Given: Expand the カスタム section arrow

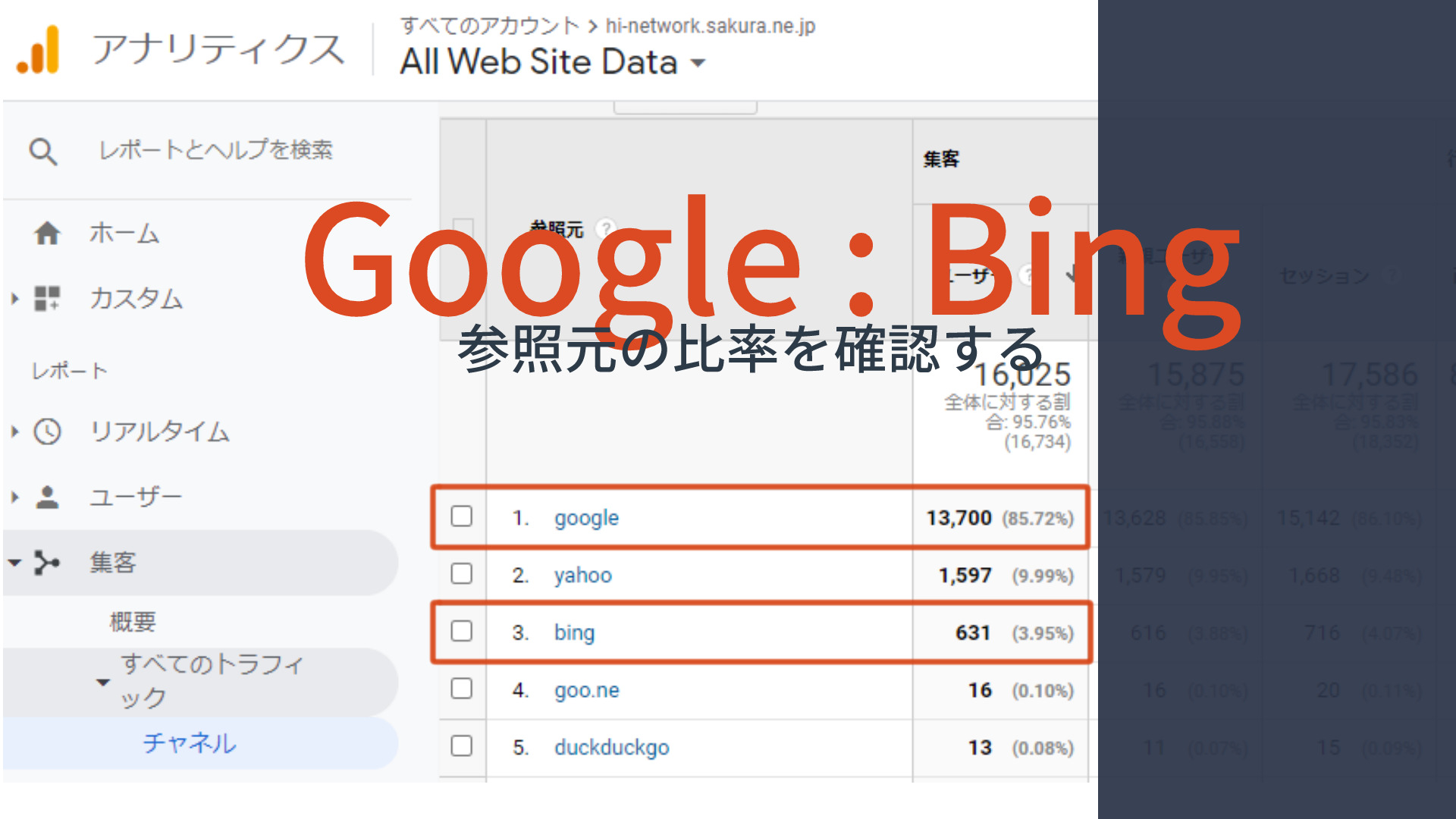Looking at the screenshot, I should coord(14,299).
